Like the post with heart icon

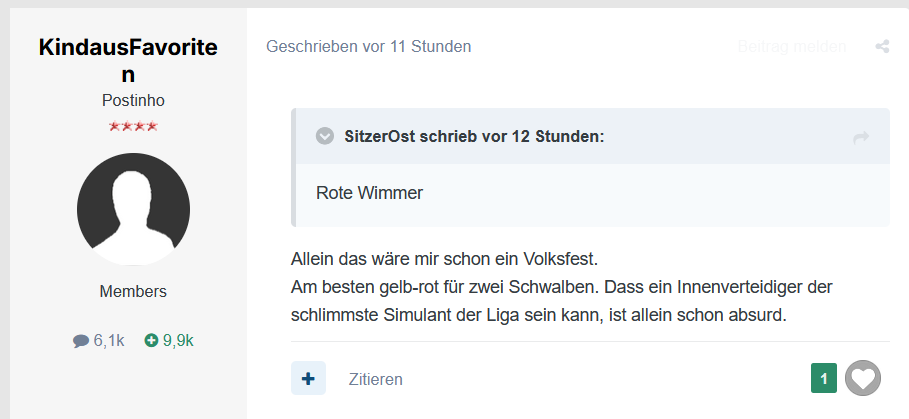click(863, 378)
